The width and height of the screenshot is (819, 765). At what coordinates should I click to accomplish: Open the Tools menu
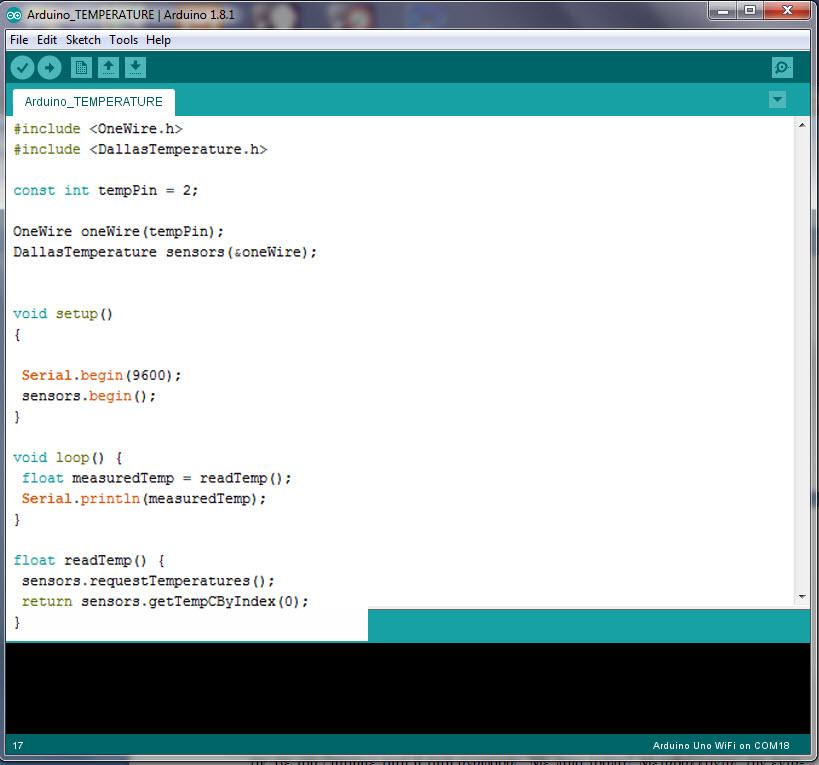point(124,40)
